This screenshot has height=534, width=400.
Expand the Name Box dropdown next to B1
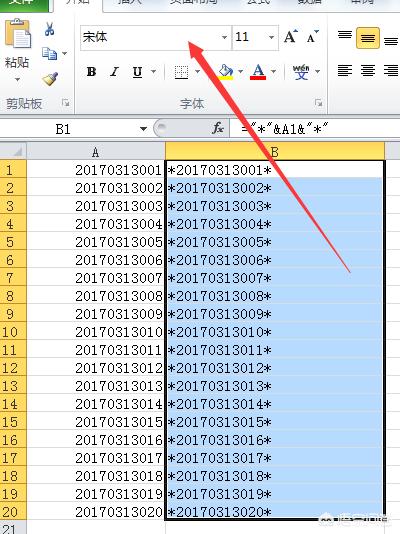pyautogui.click(x=144, y=129)
